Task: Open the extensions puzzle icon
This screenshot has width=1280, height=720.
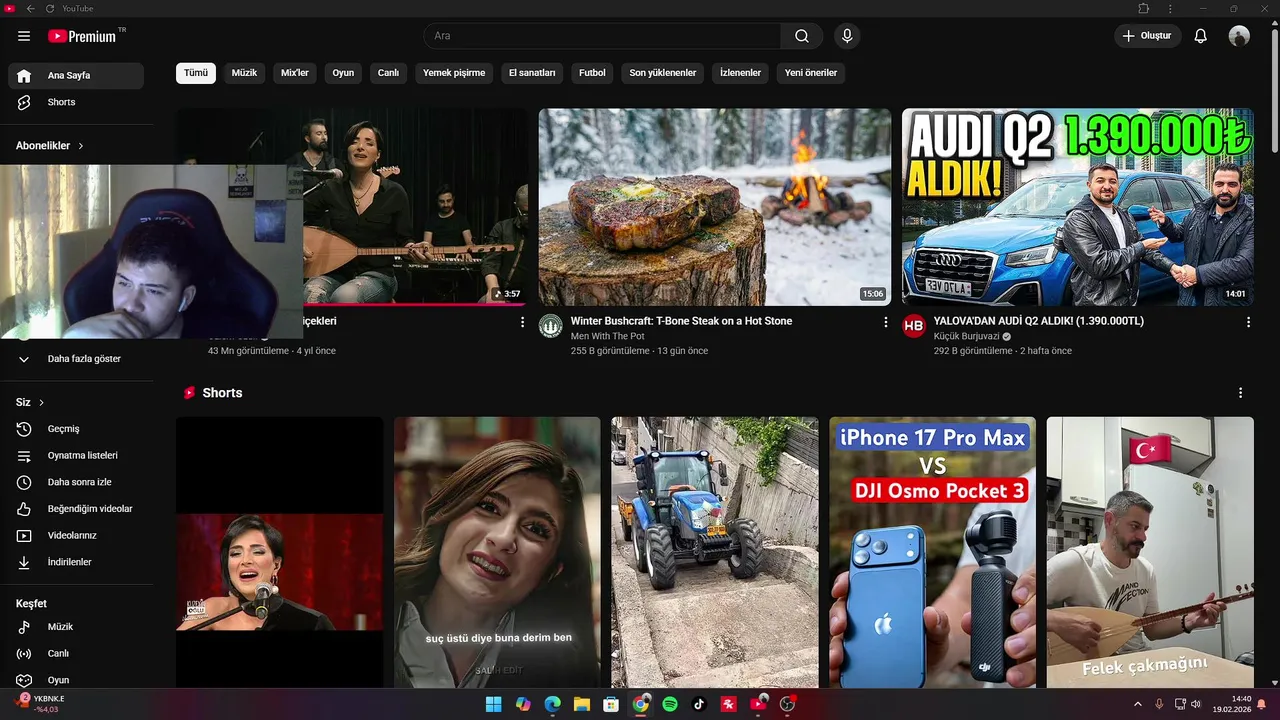Action: (1144, 8)
